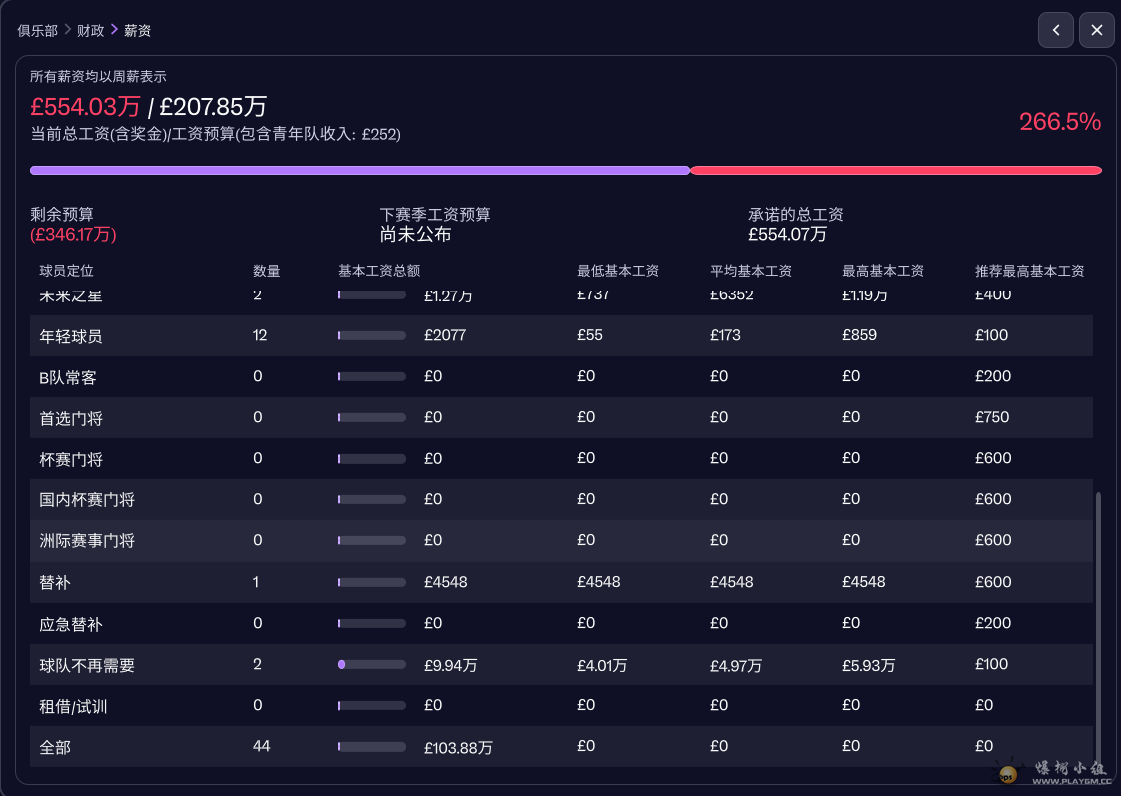Image resolution: width=1121 pixels, height=796 pixels.
Task: Click the back arrow navigation button
Action: pos(1056,30)
